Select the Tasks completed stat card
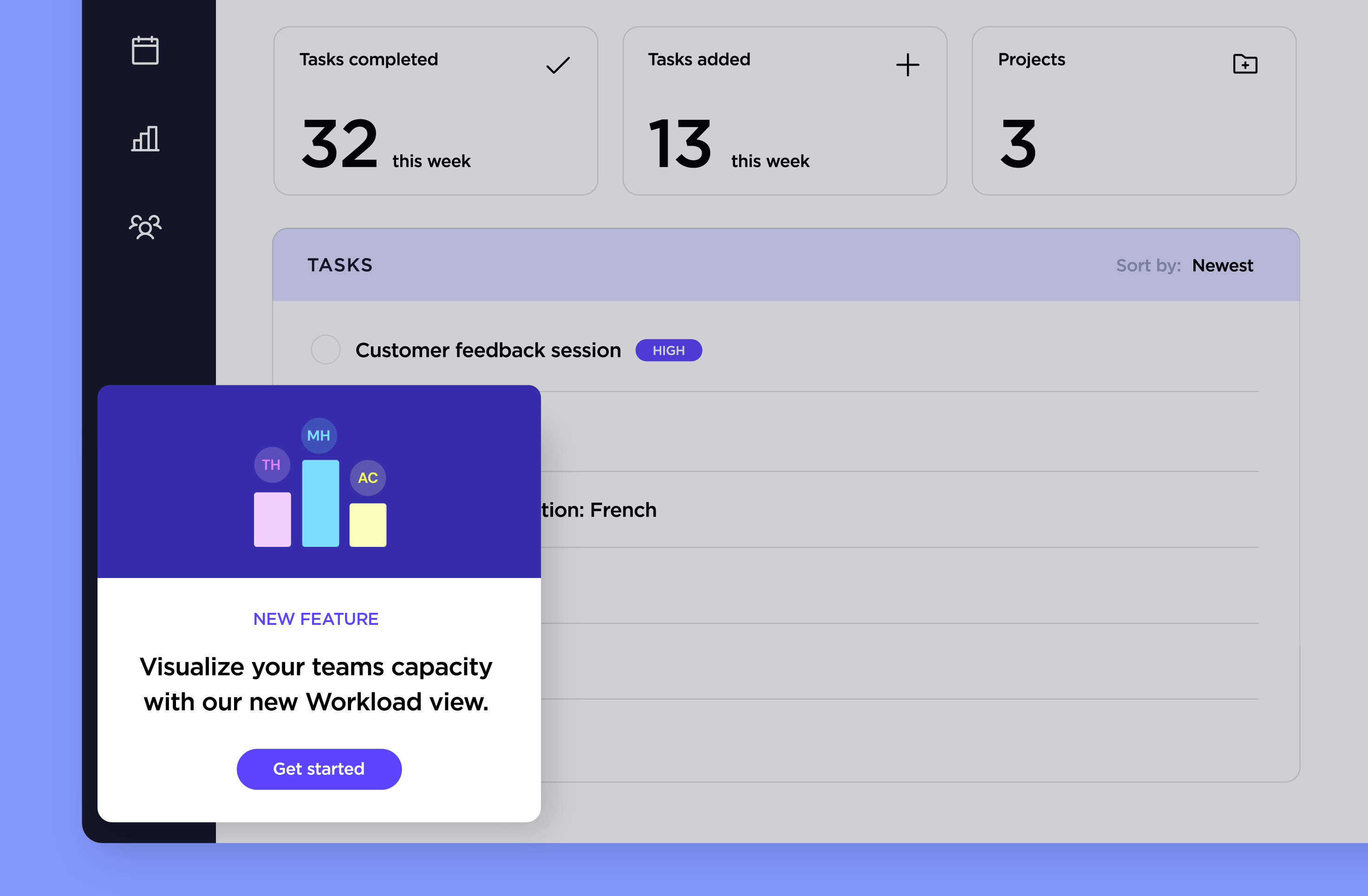 pyautogui.click(x=435, y=111)
